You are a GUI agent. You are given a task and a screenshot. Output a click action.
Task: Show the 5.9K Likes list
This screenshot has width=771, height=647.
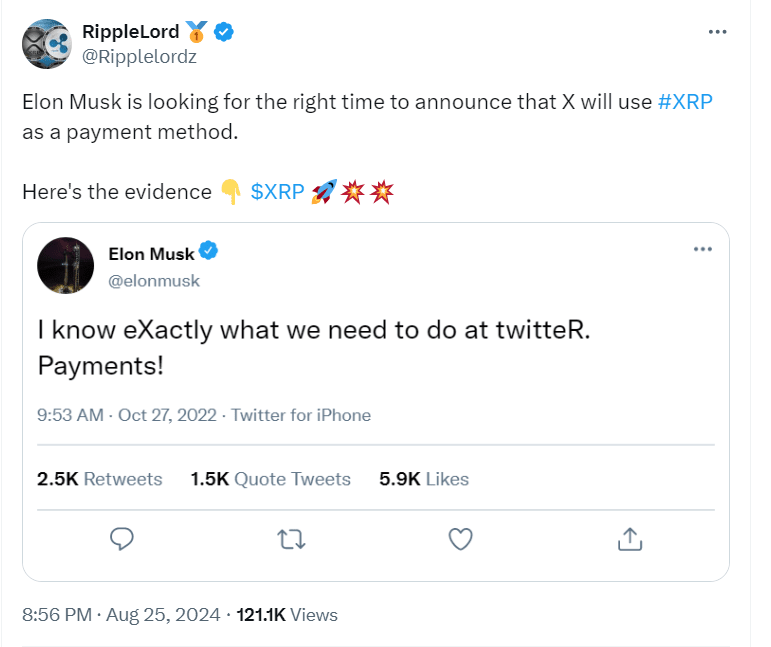pos(424,479)
